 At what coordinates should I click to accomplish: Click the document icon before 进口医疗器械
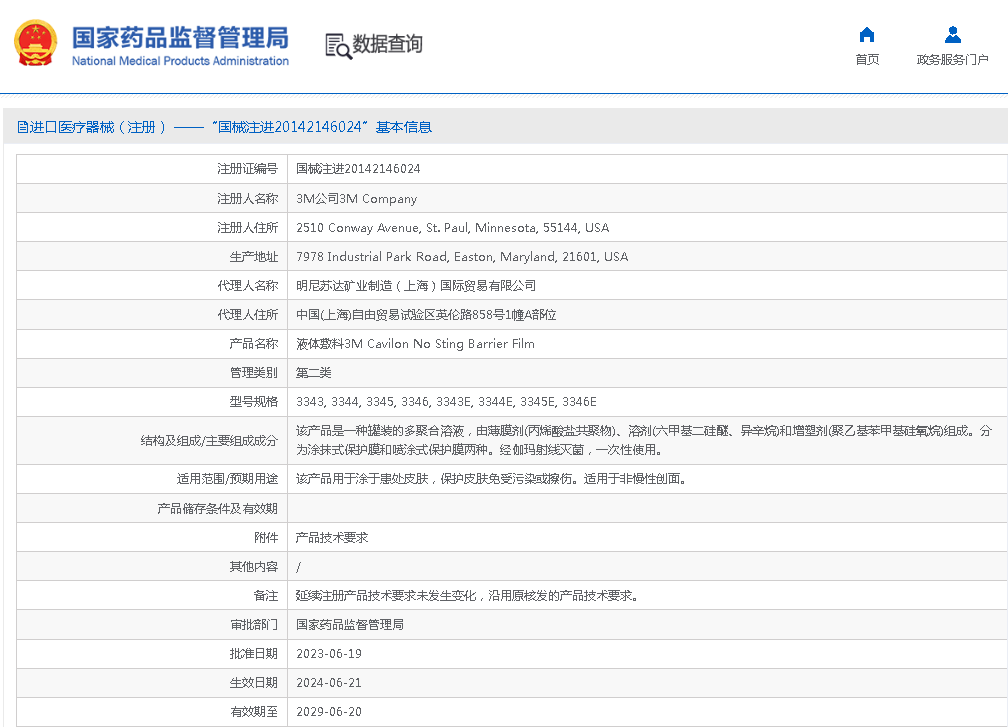(22, 127)
